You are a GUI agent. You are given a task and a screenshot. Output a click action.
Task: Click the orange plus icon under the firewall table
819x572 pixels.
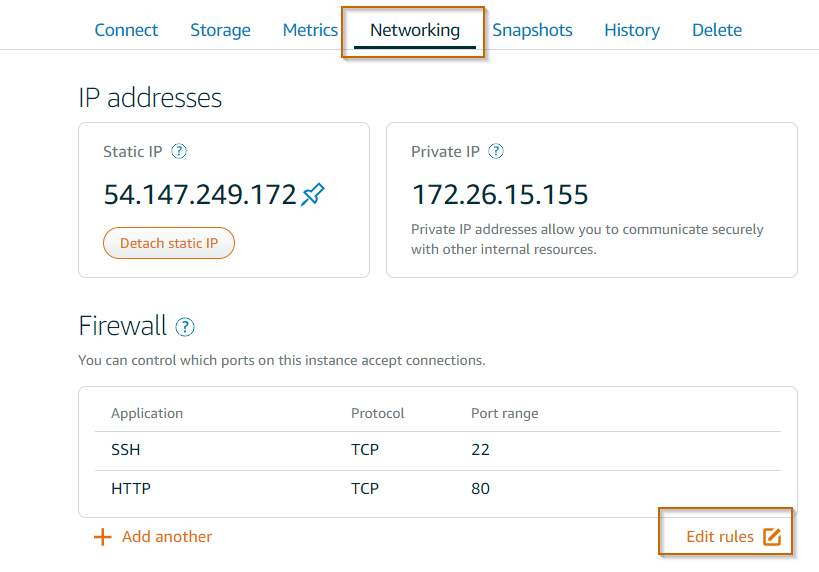[x=102, y=537]
